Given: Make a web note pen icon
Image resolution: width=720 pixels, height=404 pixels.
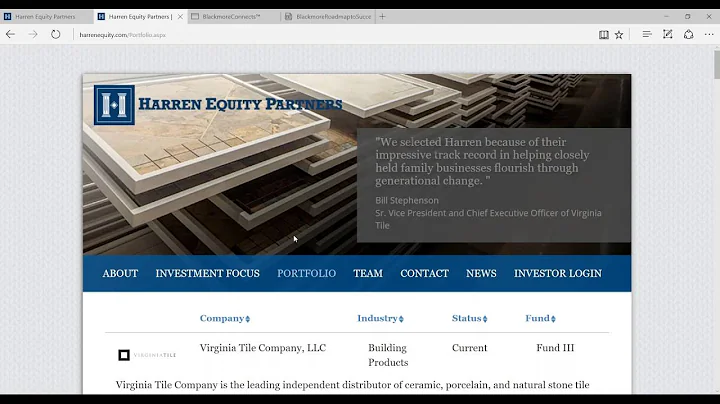Looking at the screenshot, I should (668, 34).
